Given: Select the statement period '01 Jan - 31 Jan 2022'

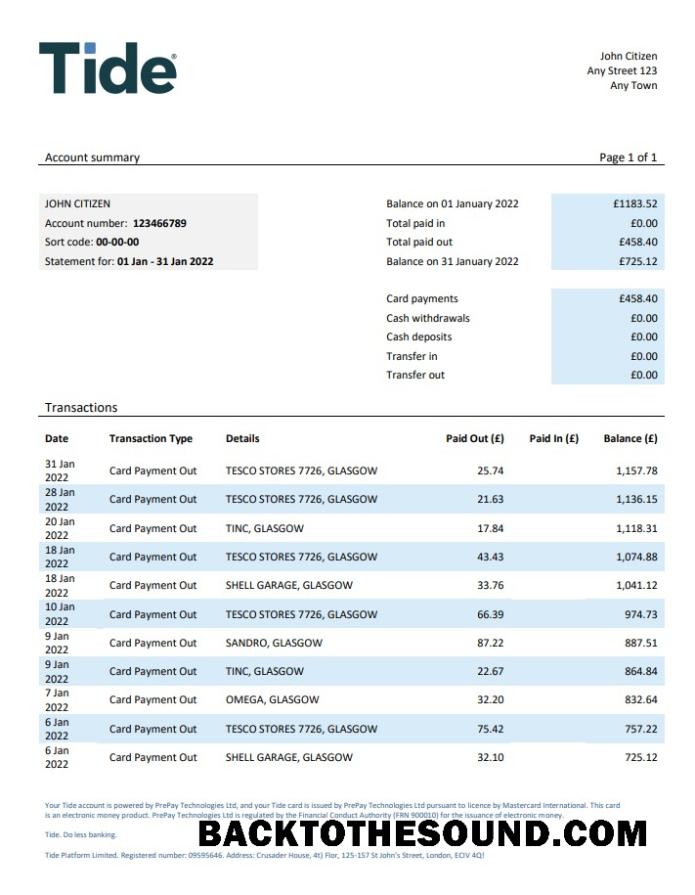Looking at the screenshot, I should pyautogui.click(x=165, y=261).
